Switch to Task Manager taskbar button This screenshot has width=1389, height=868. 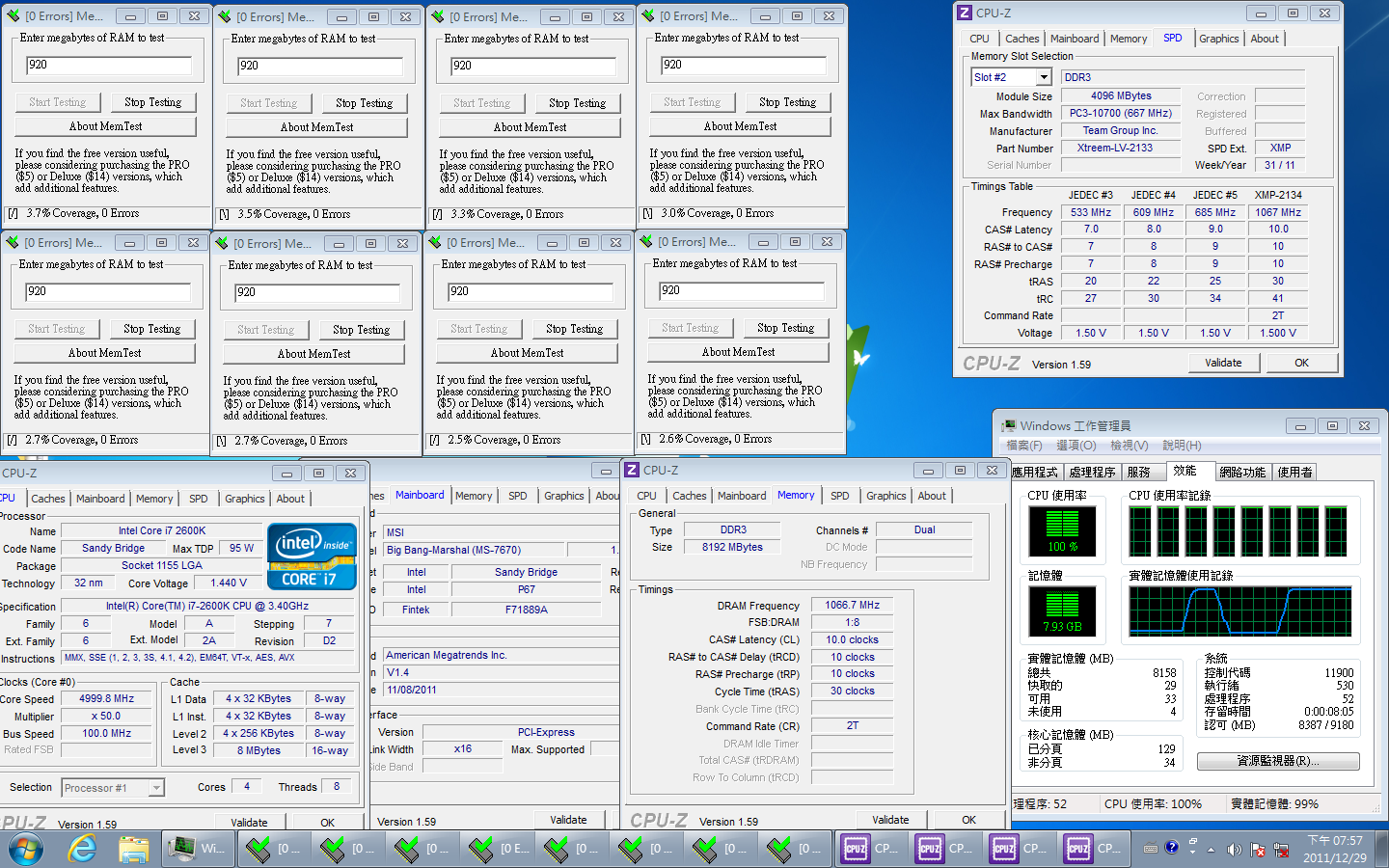[x=197, y=849]
